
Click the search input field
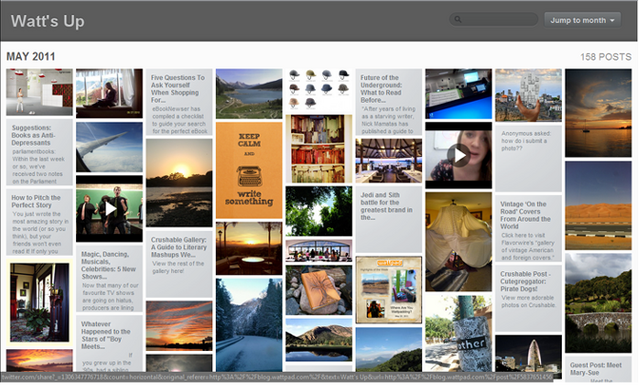(493, 20)
